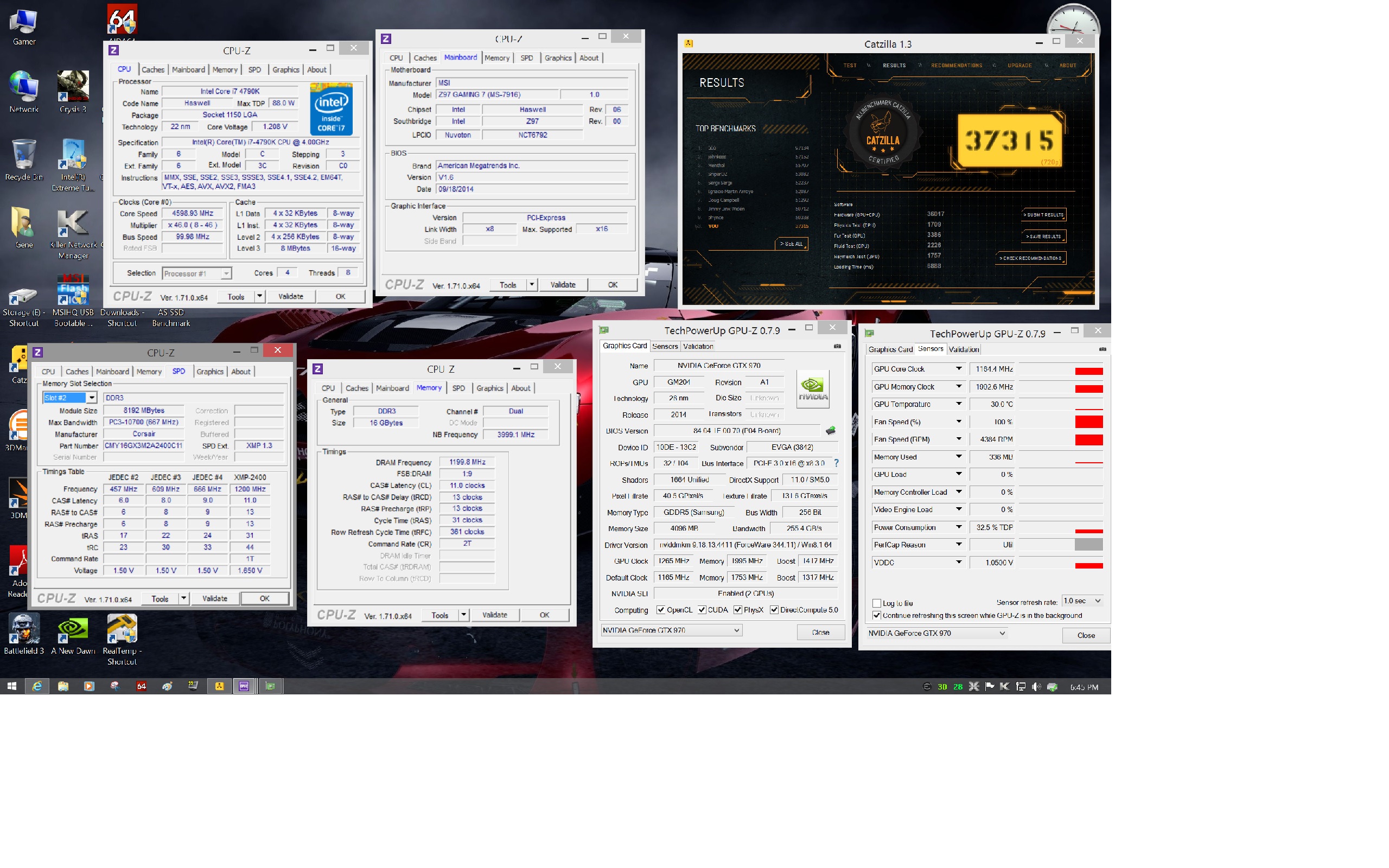Launch the Crysis 3 desktop shortcut
1389x868 pixels.
(73, 92)
